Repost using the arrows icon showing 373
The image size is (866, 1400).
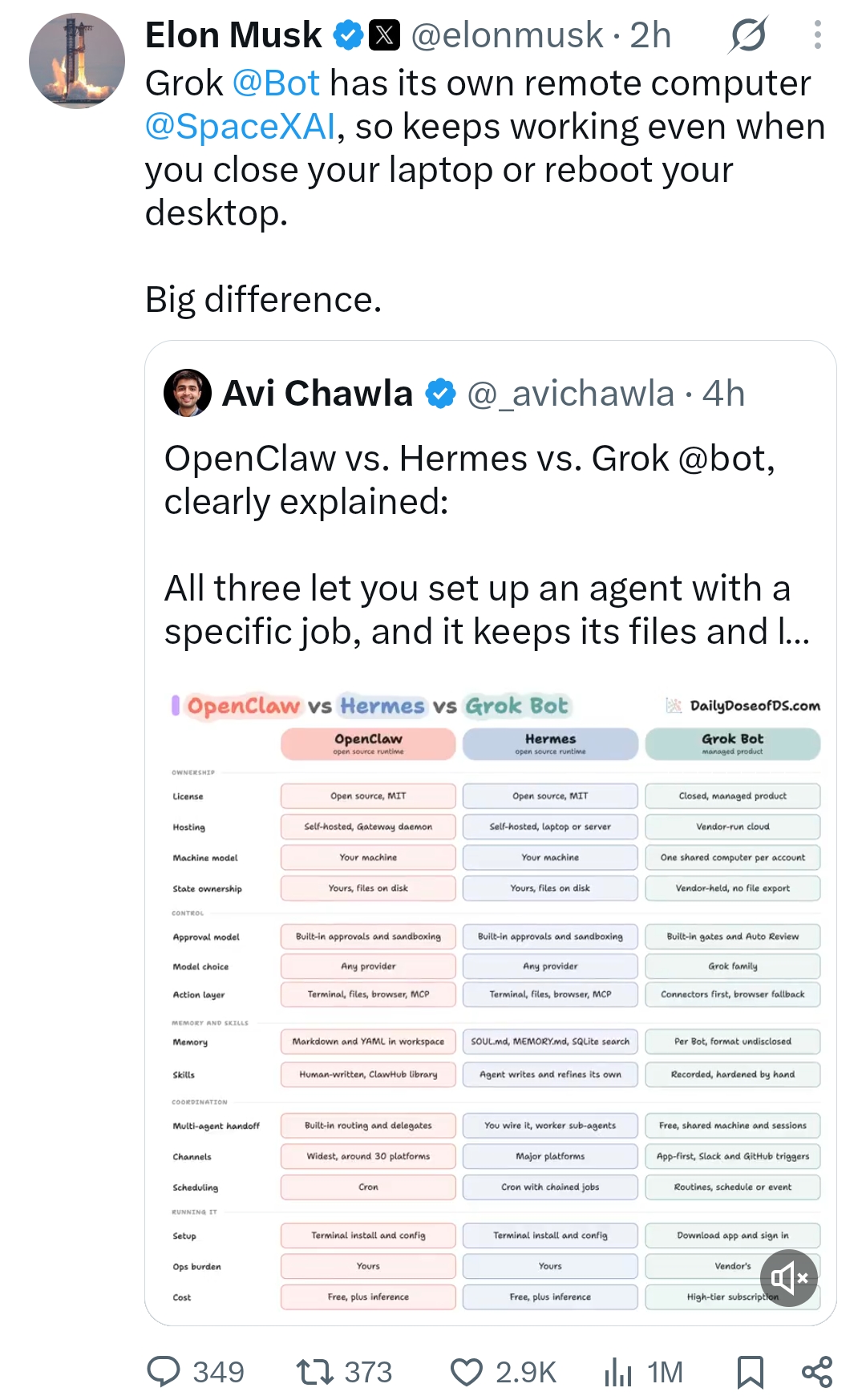pyautogui.click(x=344, y=1372)
